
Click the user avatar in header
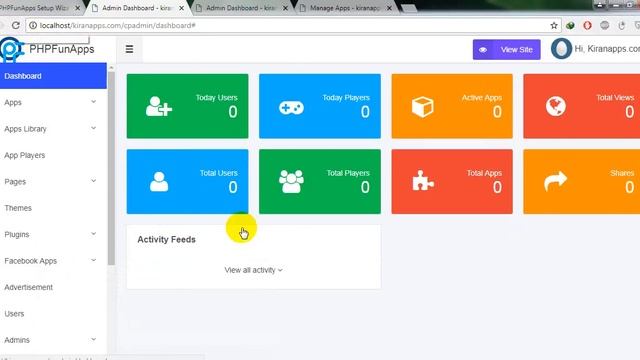[x=561, y=49]
